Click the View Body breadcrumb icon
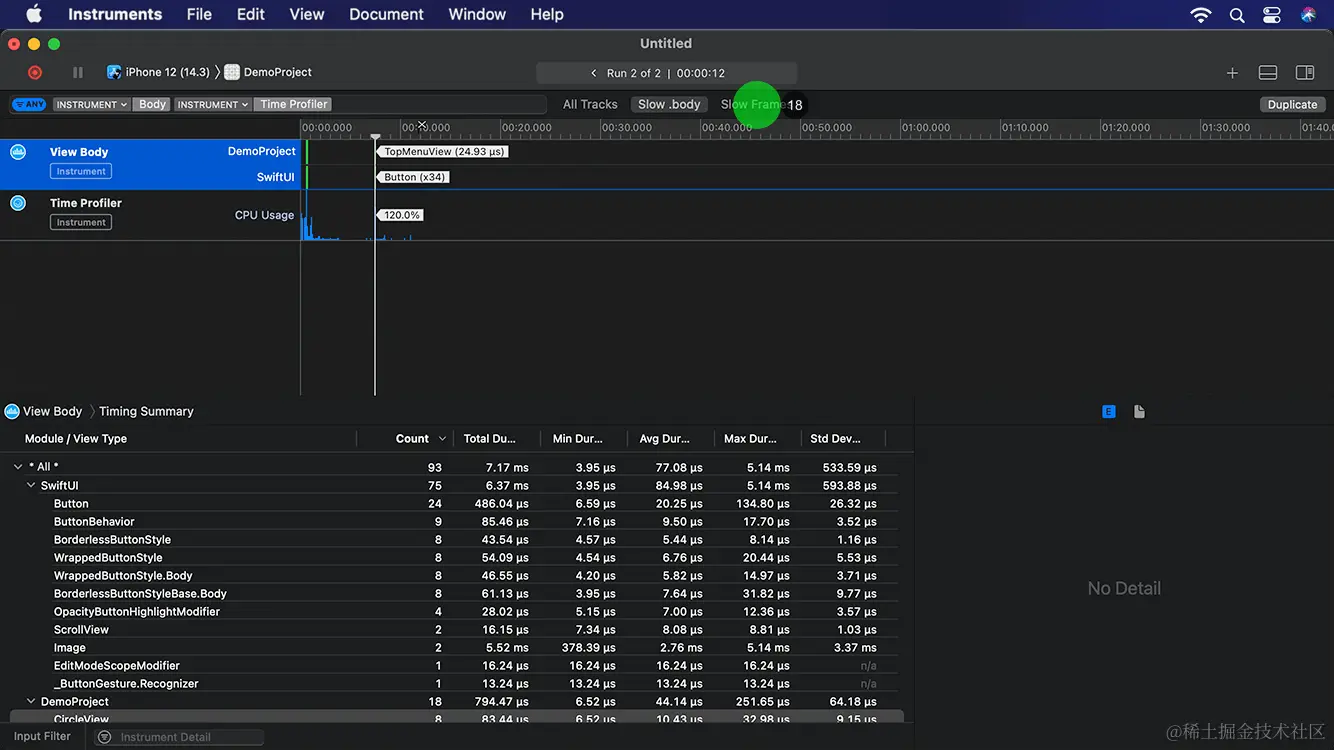1334x750 pixels. pyautogui.click(x=12, y=411)
